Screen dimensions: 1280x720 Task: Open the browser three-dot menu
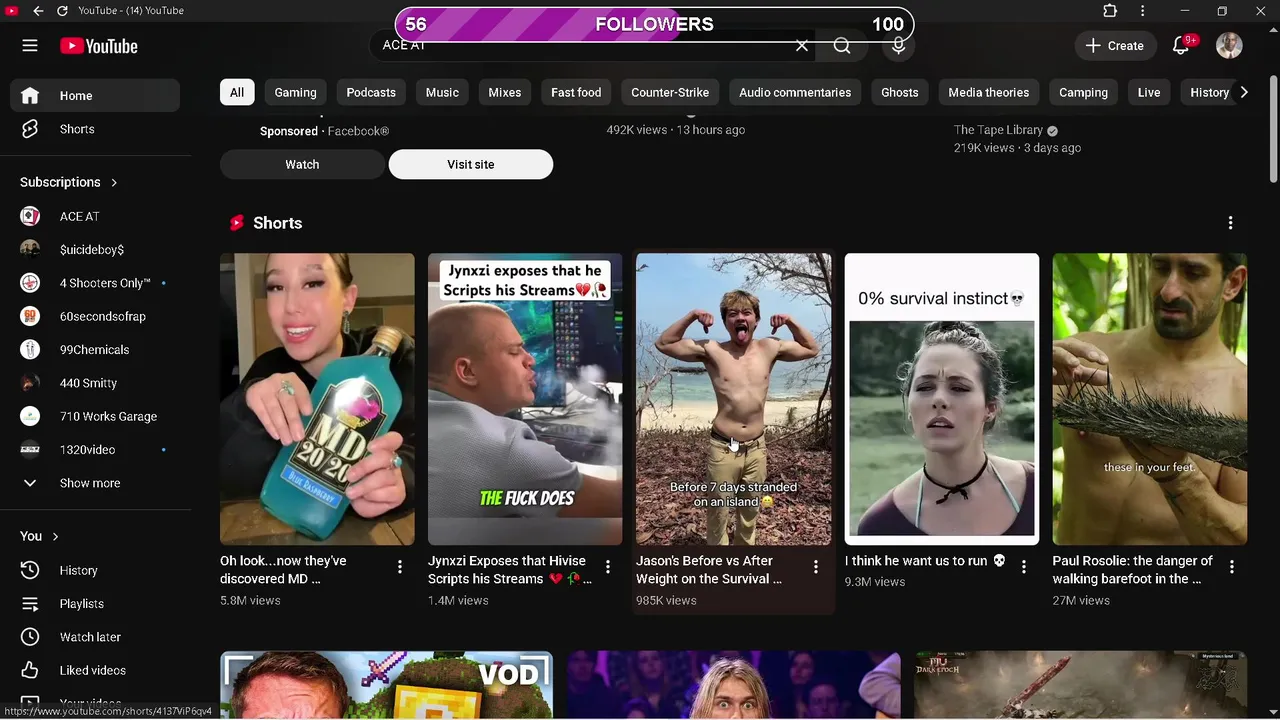(x=1142, y=11)
